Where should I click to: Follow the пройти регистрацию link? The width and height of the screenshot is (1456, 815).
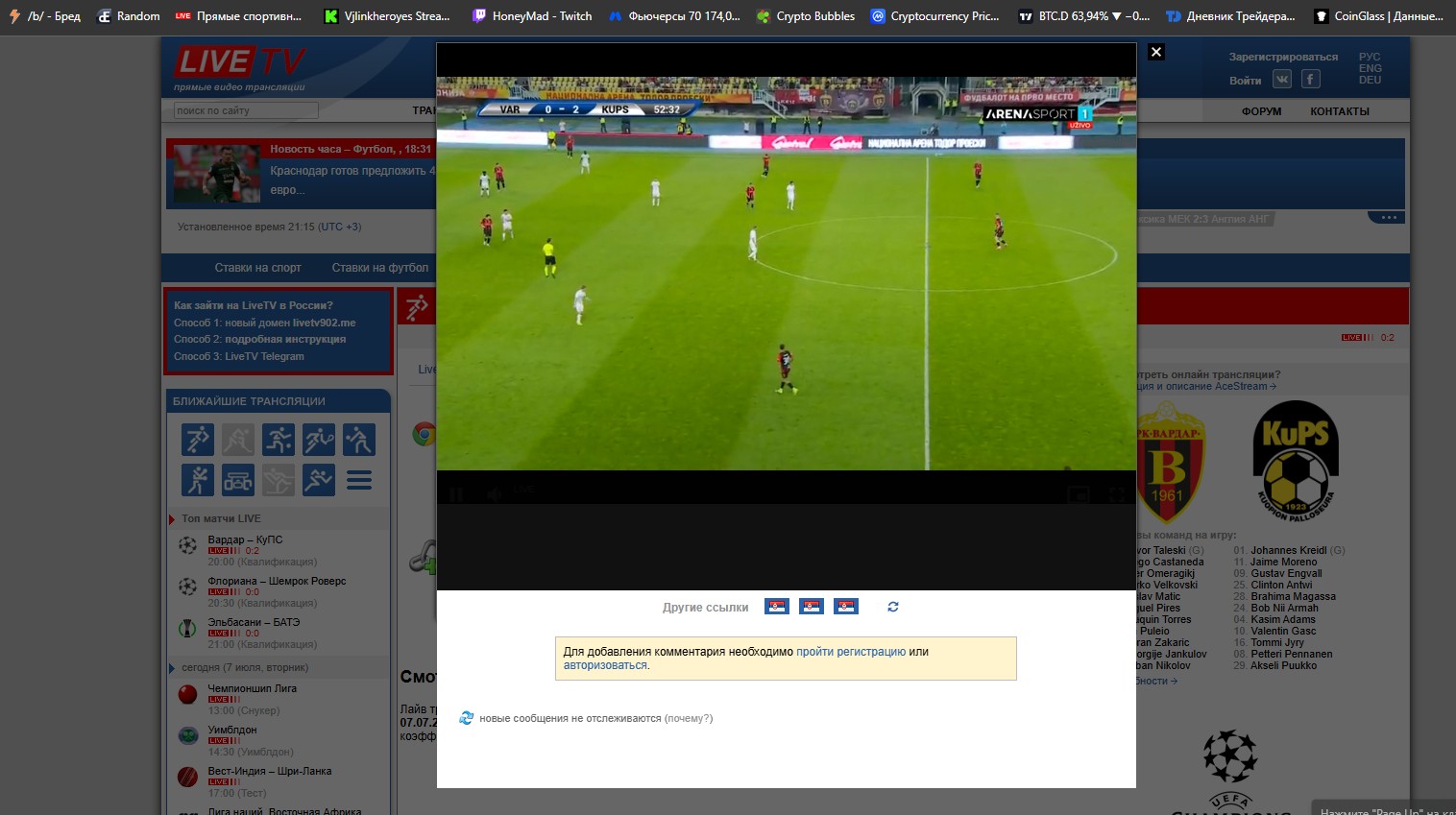[851, 652]
